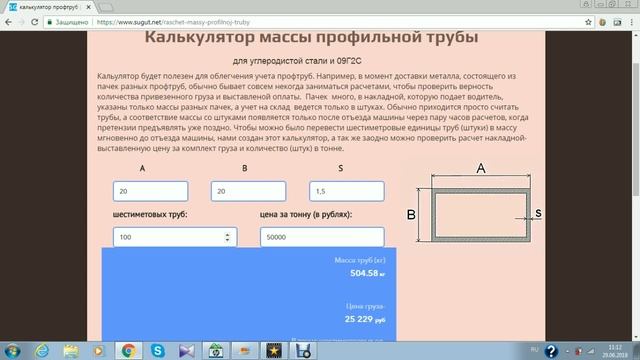This screenshot has height=360, width=640.
Task: Open the Windows Start button
Action: click(x=12, y=351)
